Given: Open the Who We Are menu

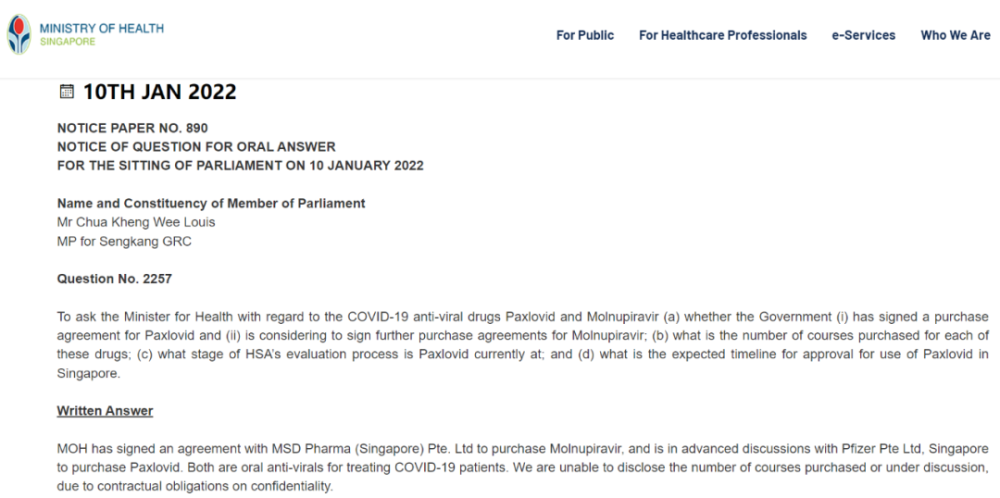Looking at the screenshot, I should tap(955, 36).
